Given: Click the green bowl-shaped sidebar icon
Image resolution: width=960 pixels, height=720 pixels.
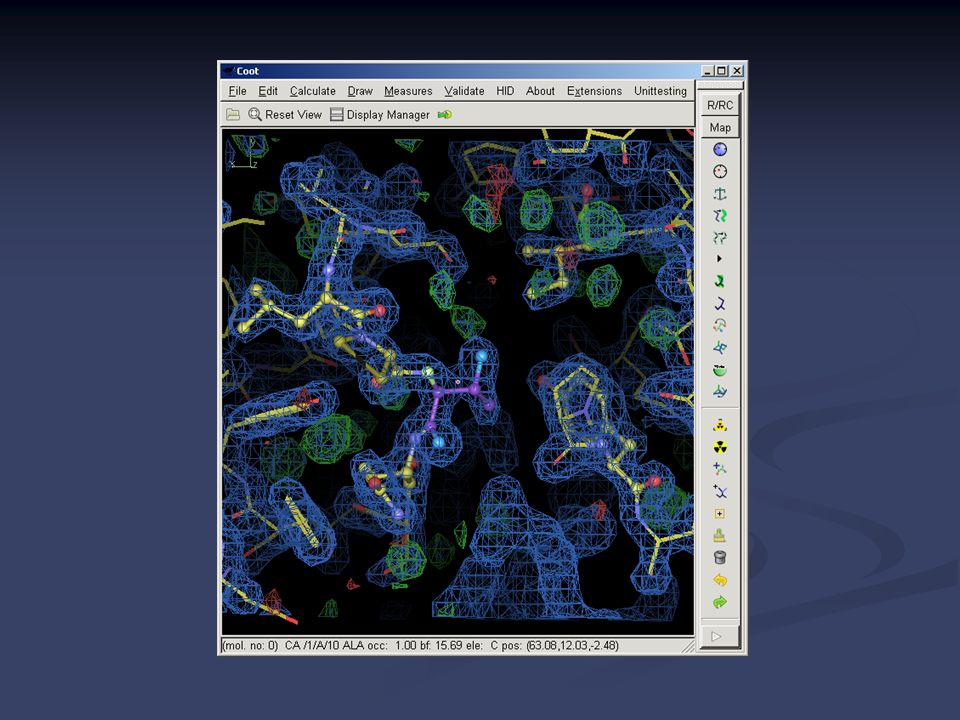Looking at the screenshot, I should tap(720, 370).
